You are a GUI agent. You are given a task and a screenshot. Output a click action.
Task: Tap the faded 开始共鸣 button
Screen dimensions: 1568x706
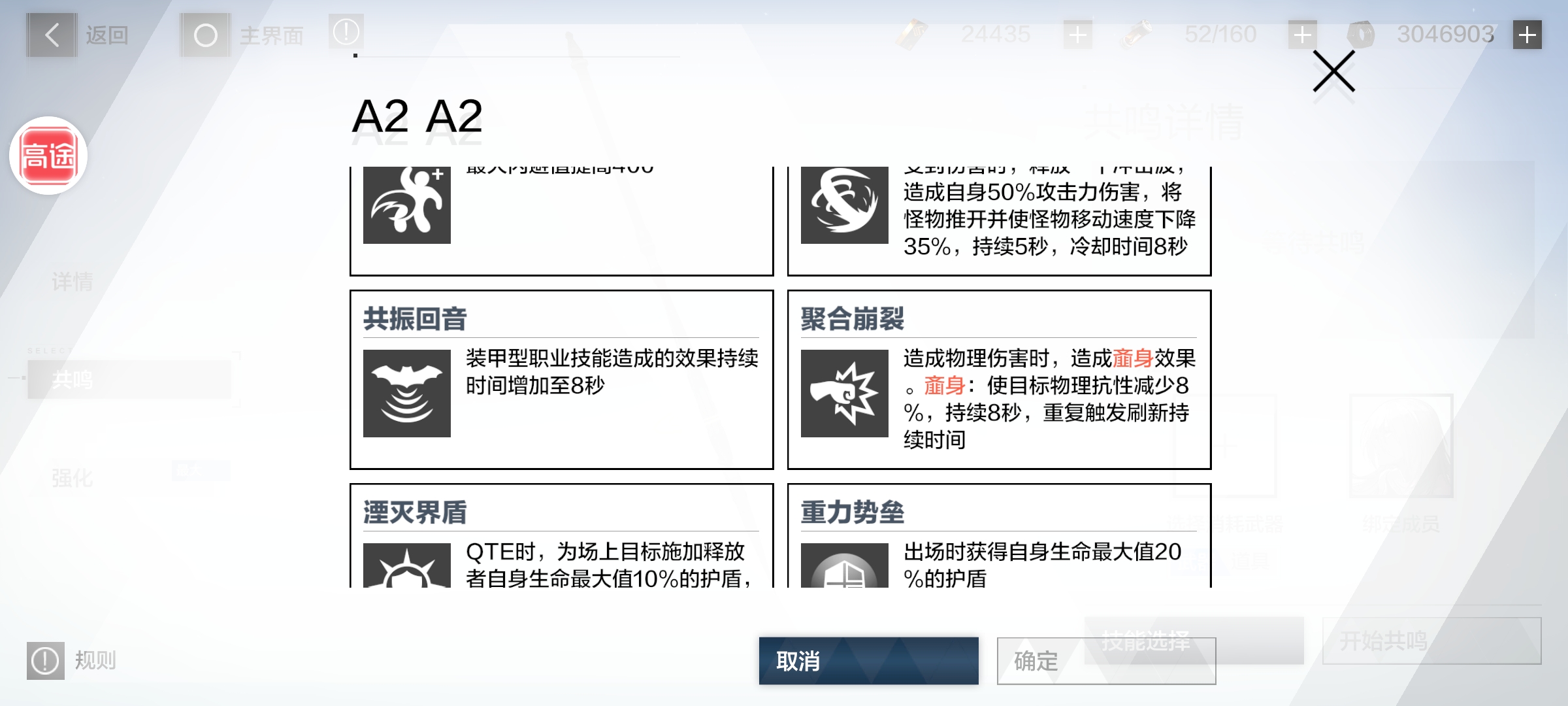[1432, 641]
